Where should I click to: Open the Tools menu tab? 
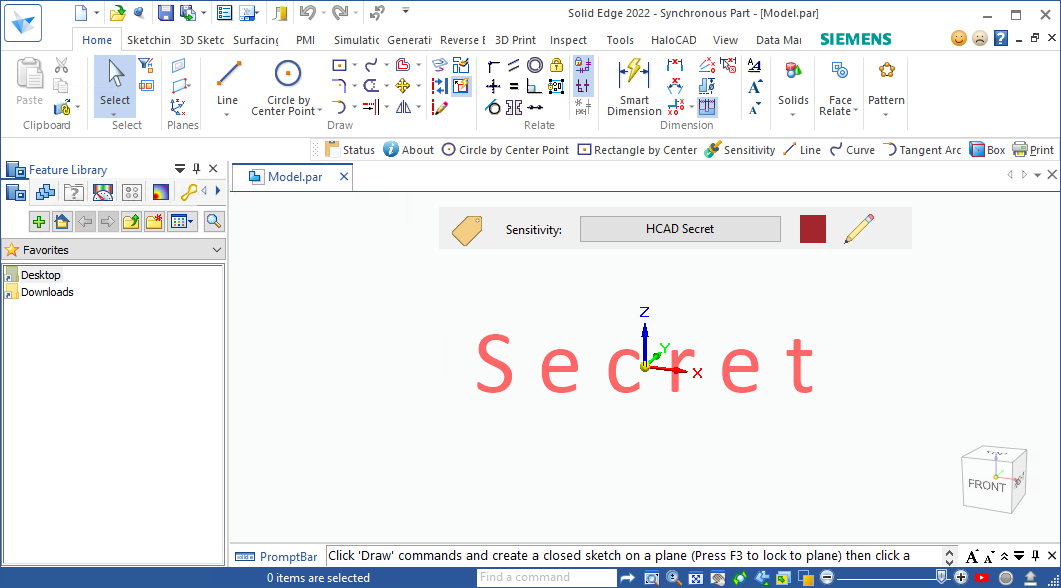620,40
